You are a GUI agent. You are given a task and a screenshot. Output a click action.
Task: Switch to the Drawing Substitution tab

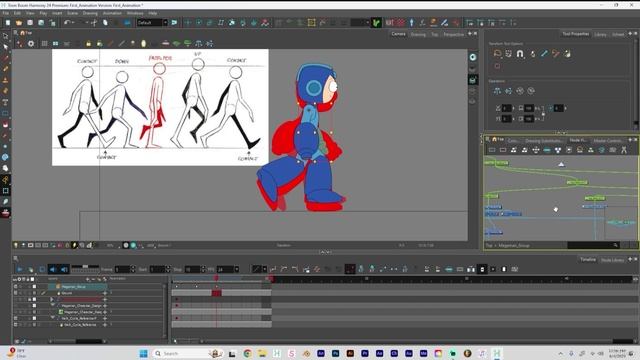544,140
